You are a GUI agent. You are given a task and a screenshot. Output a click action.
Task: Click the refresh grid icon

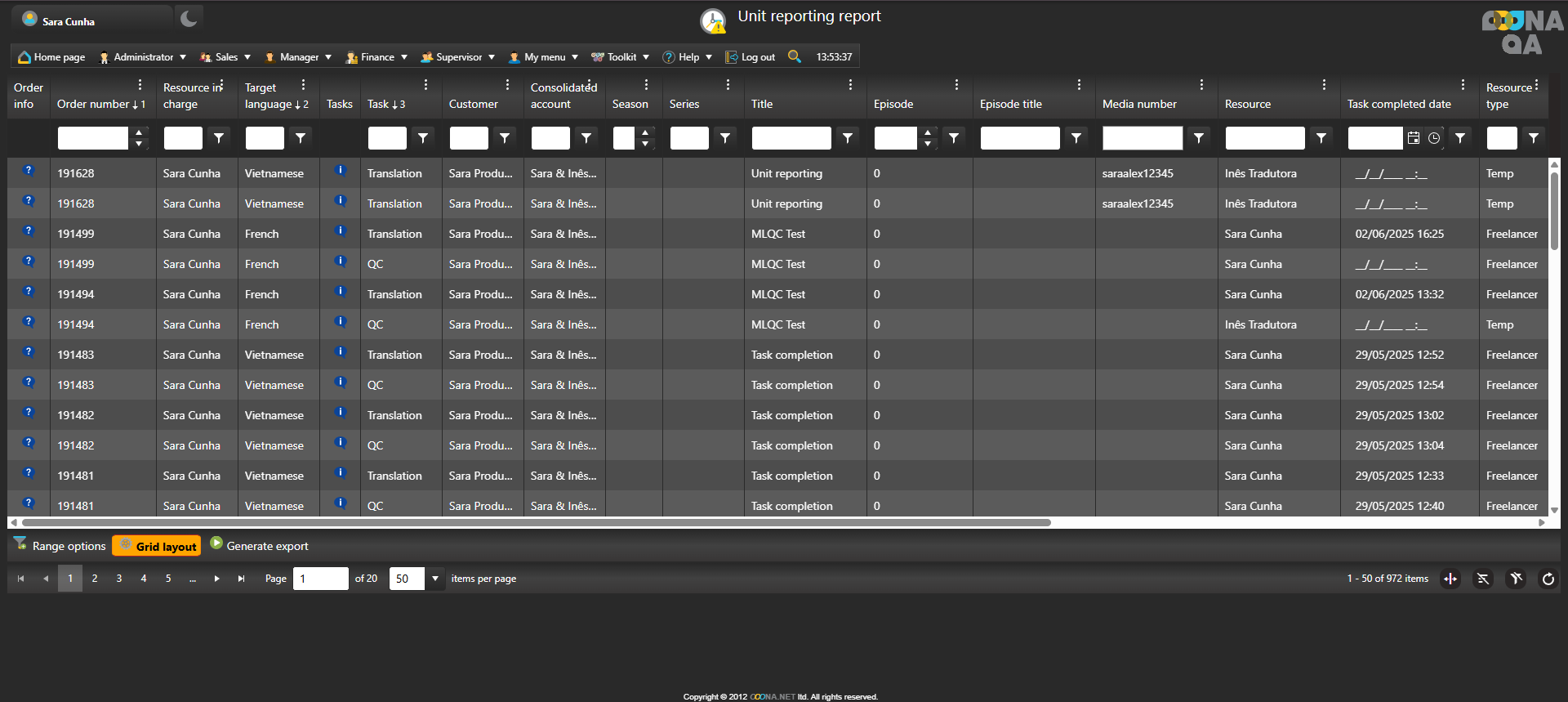point(1548,579)
